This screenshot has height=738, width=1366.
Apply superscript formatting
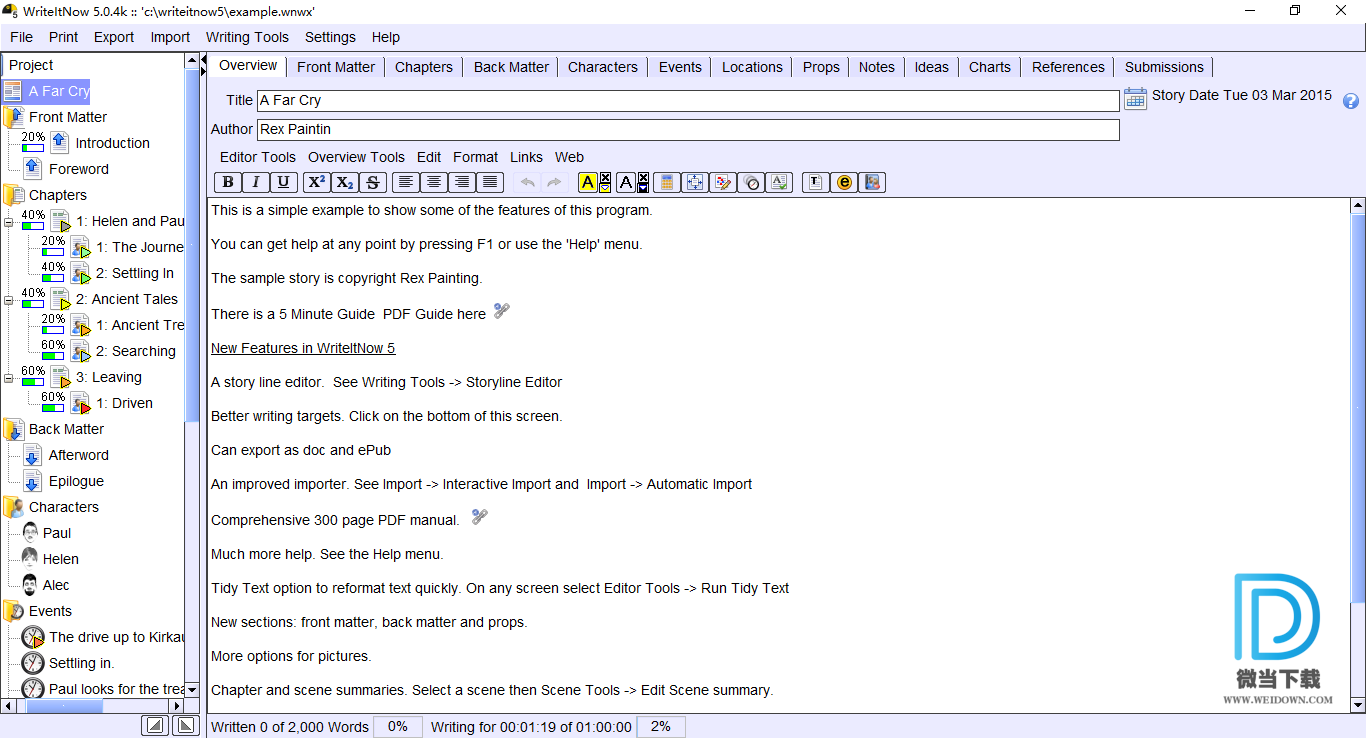pyautogui.click(x=317, y=182)
